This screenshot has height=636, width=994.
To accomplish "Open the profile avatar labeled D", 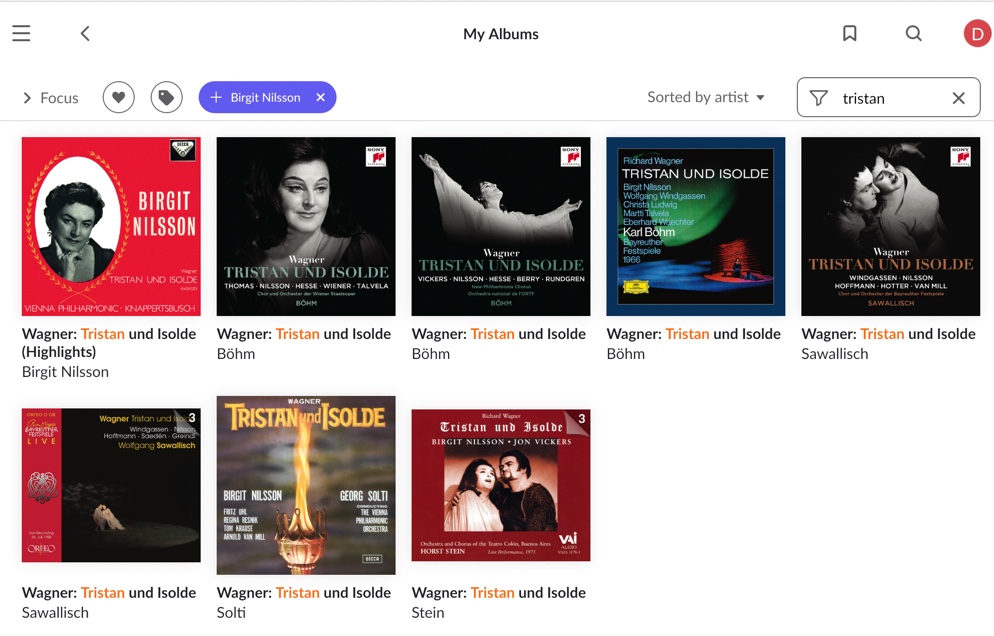I will [x=976, y=34].
